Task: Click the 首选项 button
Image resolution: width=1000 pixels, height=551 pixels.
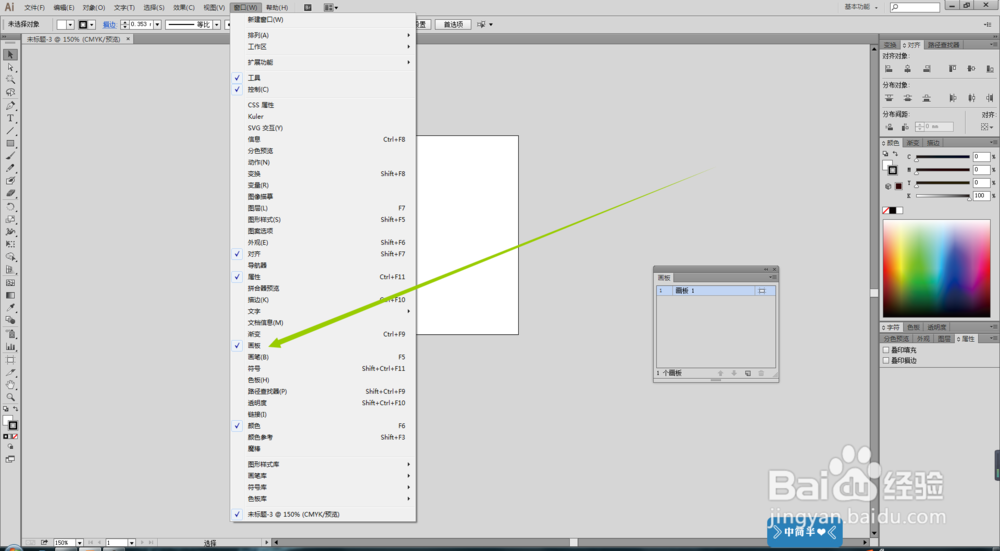Action: pyautogui.click(x=453, y=24)
